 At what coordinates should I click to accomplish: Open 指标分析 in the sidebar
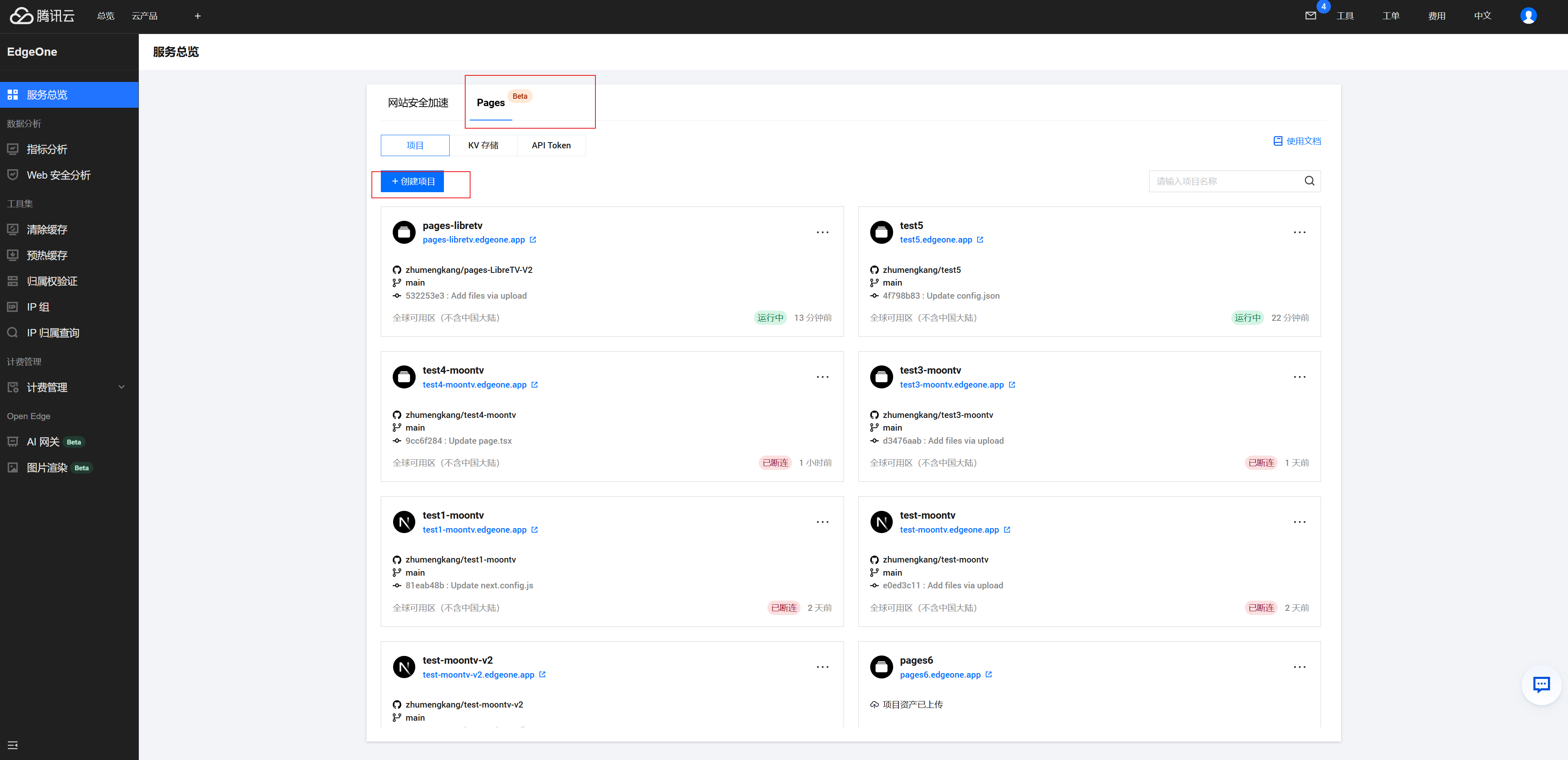click(69, 149)
